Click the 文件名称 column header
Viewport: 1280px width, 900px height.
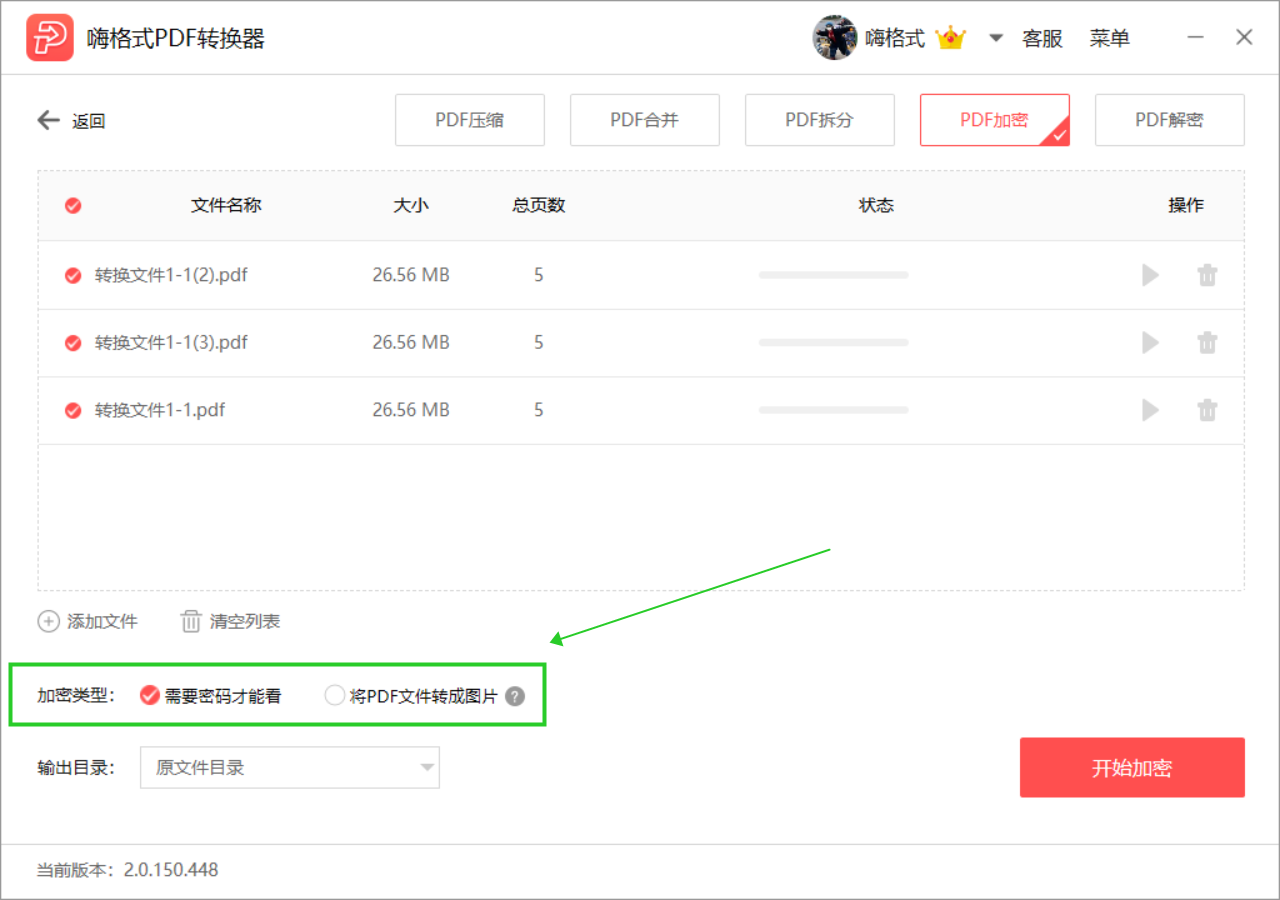pyautogui.click(x=226, y=205)
